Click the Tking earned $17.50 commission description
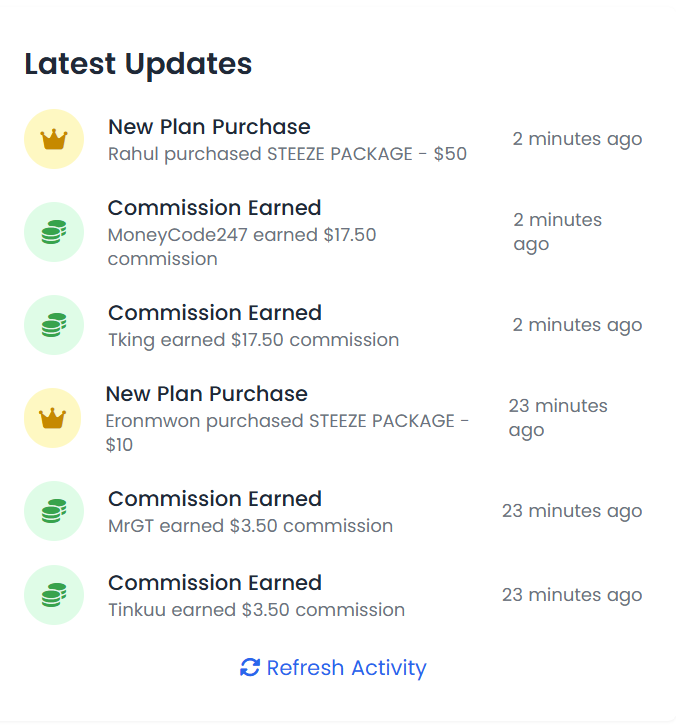676x727 pixels. click(253, 340)
